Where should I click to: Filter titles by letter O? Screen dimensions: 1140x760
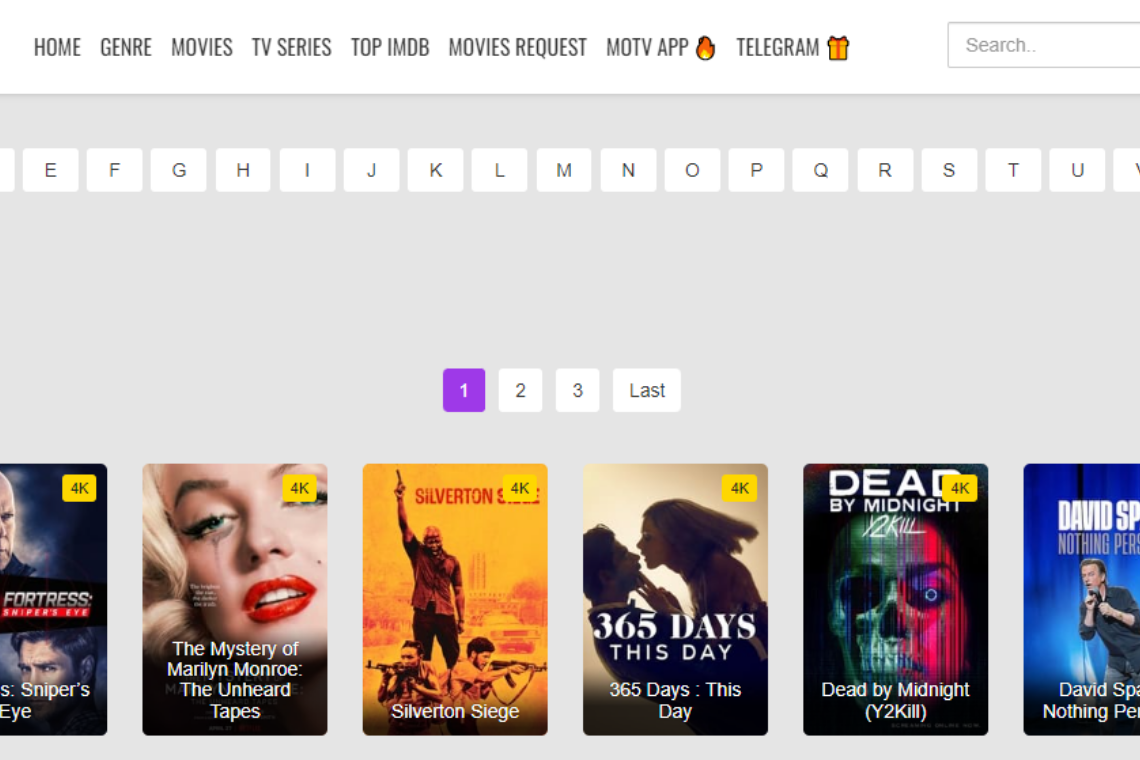pyautogui.click(x=692, y=170)
